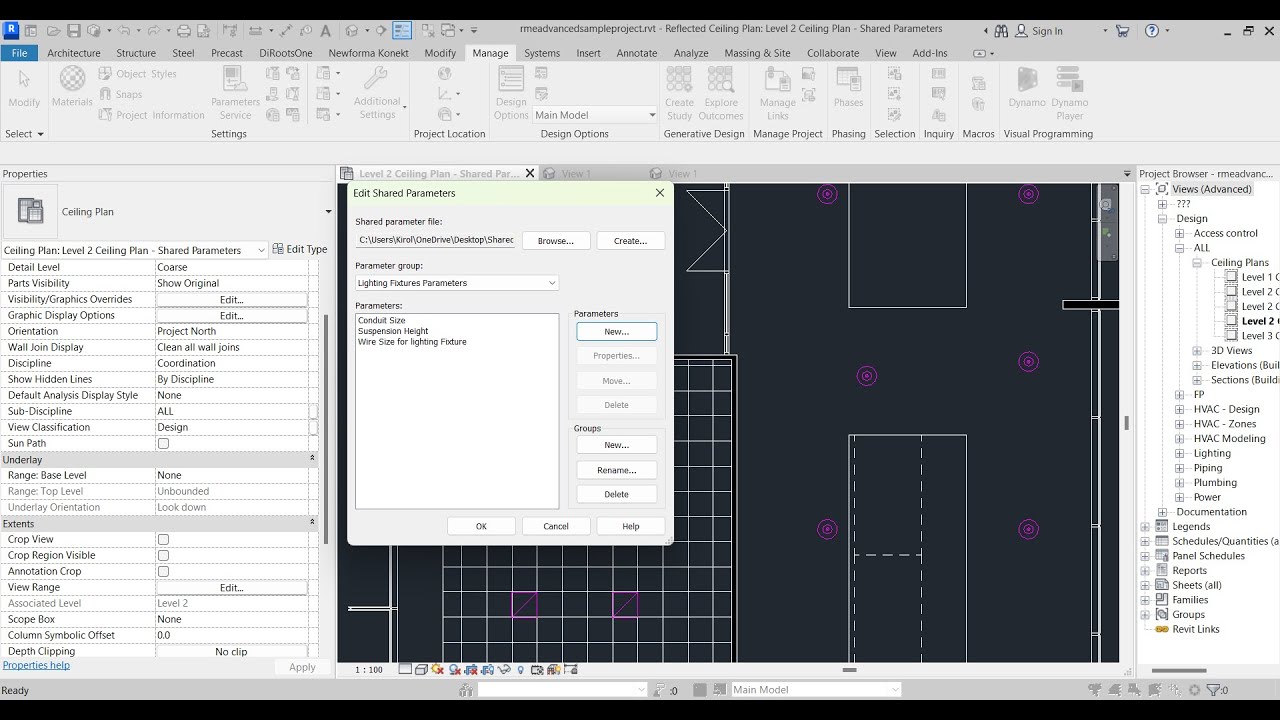
Task: Toggle the Sun Path checkbox
Action: click(x=163, y=443)
